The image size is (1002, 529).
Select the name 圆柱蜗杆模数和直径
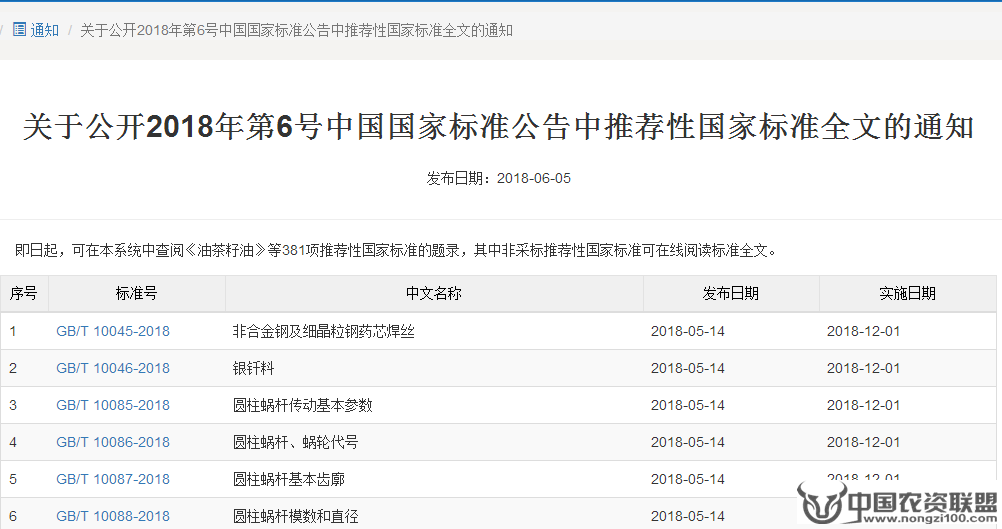tap(296, 516)
